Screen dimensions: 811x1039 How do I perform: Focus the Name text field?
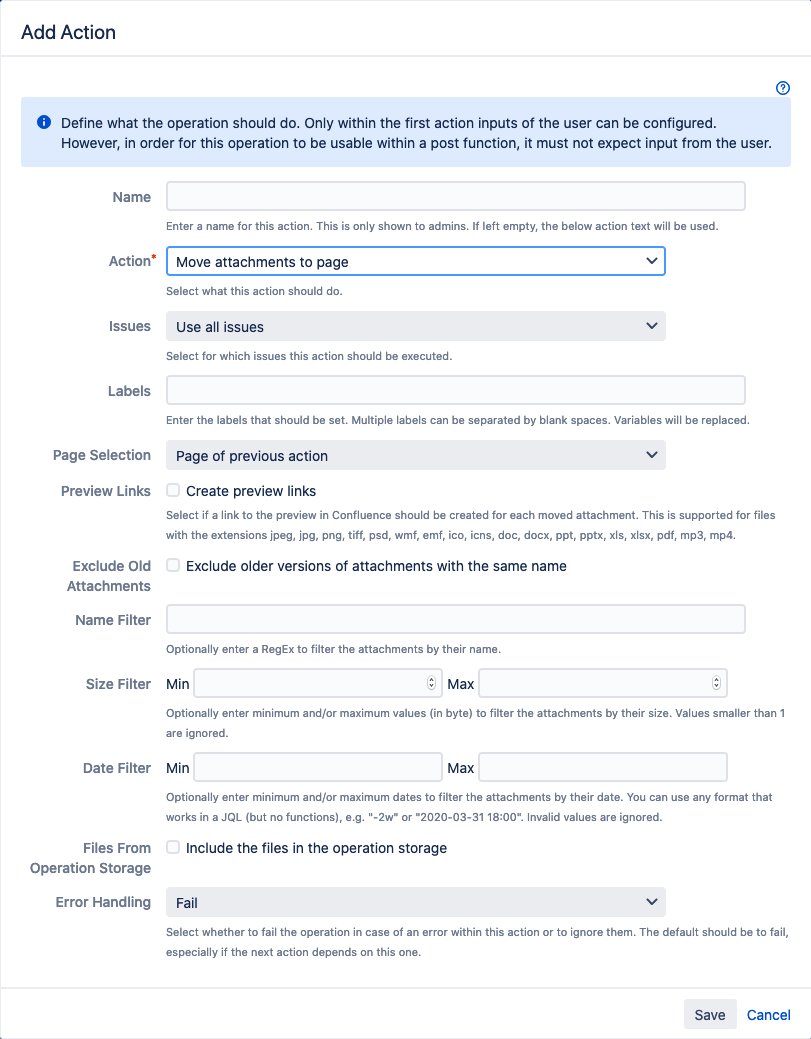(x=455, y=196)
